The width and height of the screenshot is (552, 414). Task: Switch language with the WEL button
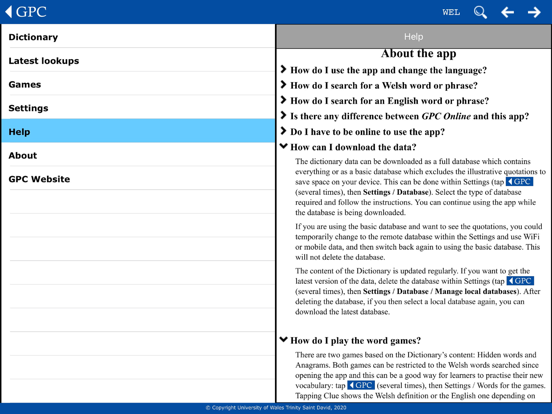tap(451, 12)
